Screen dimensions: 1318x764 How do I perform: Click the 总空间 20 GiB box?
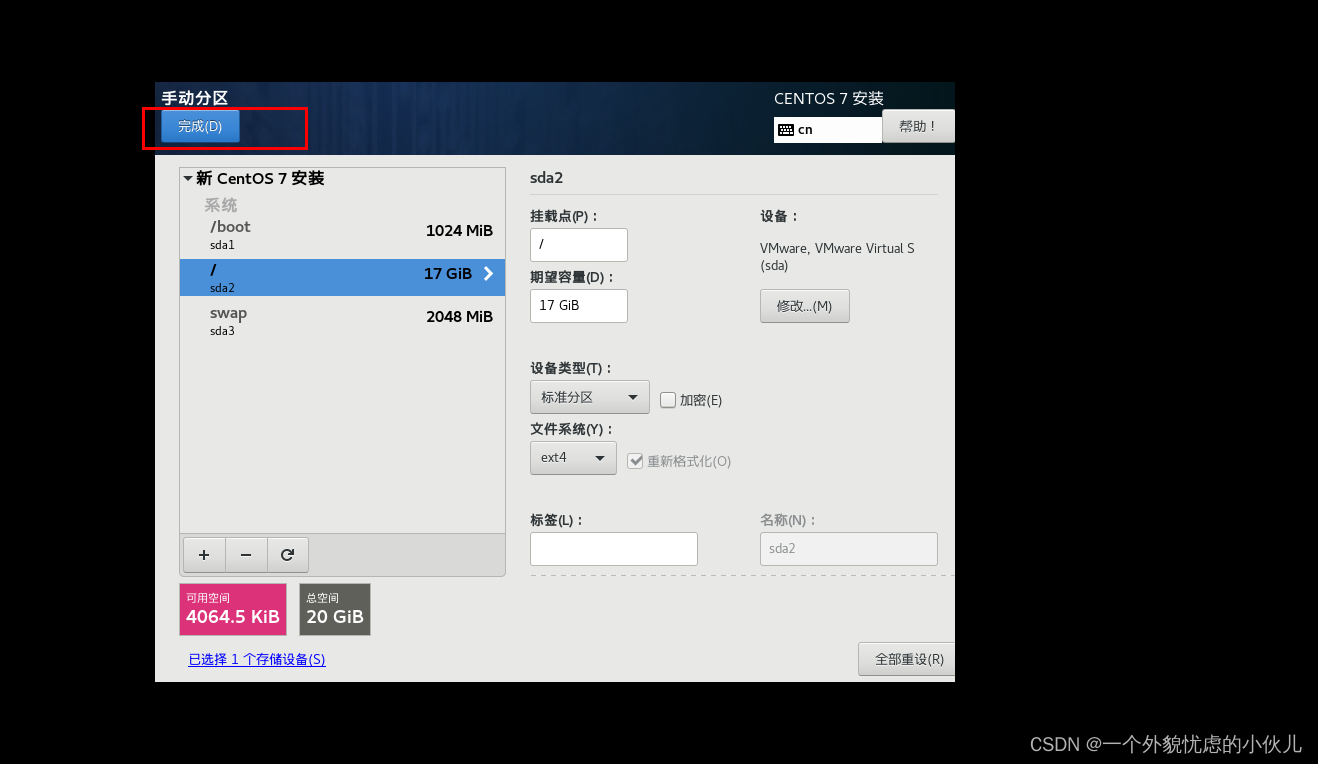click(335, 610)
